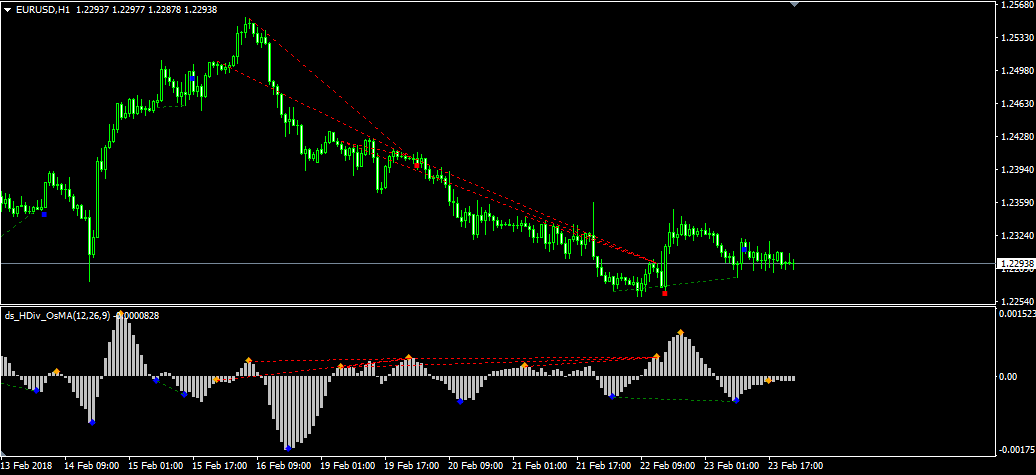
Task: Click the current price label 1.22938
Action: coord(1014,264)
